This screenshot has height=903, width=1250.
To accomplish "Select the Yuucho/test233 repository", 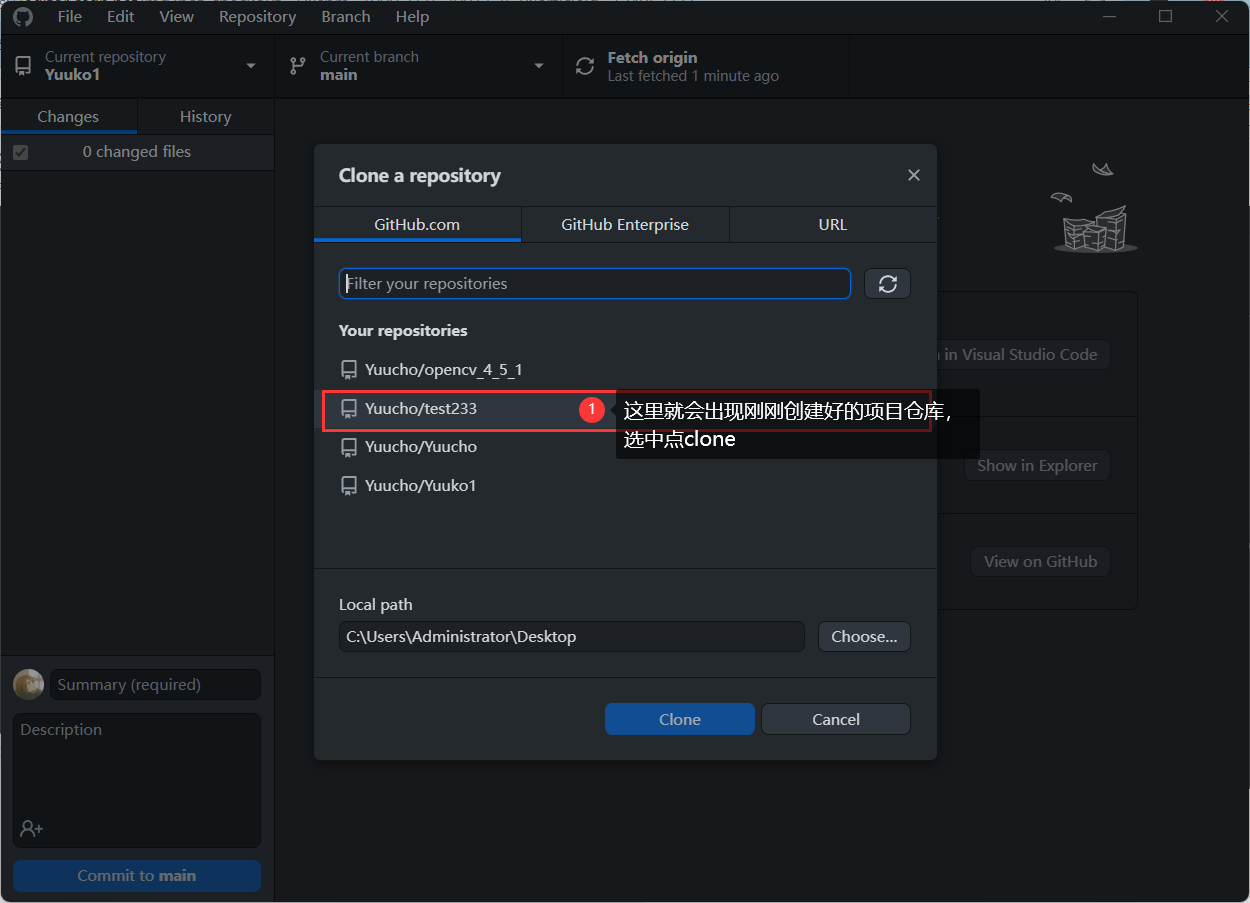I will 625,409.
